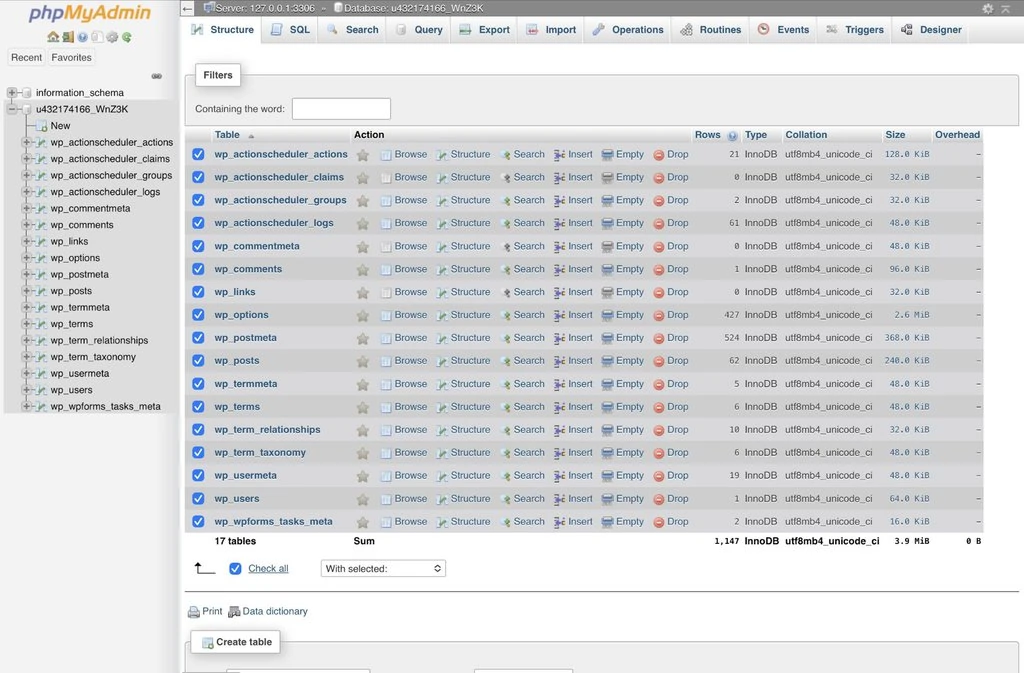The width and height of the screenshot is (1024, 673).
Task: Collapse the u432174166_WnZ3K database tree
Action: (x=10, y=109)
